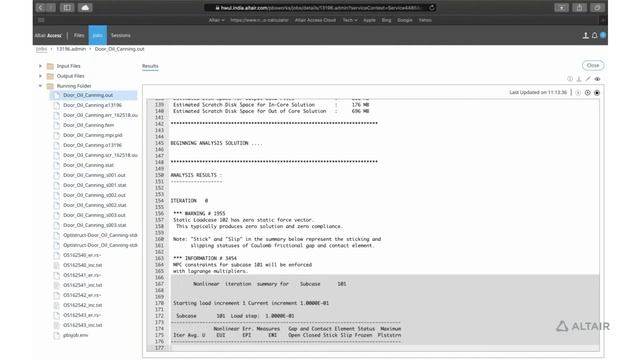640x360 pixels.
Task: Open pbsjob.env file
Action: pyautogui.click(x=76, y=335)
